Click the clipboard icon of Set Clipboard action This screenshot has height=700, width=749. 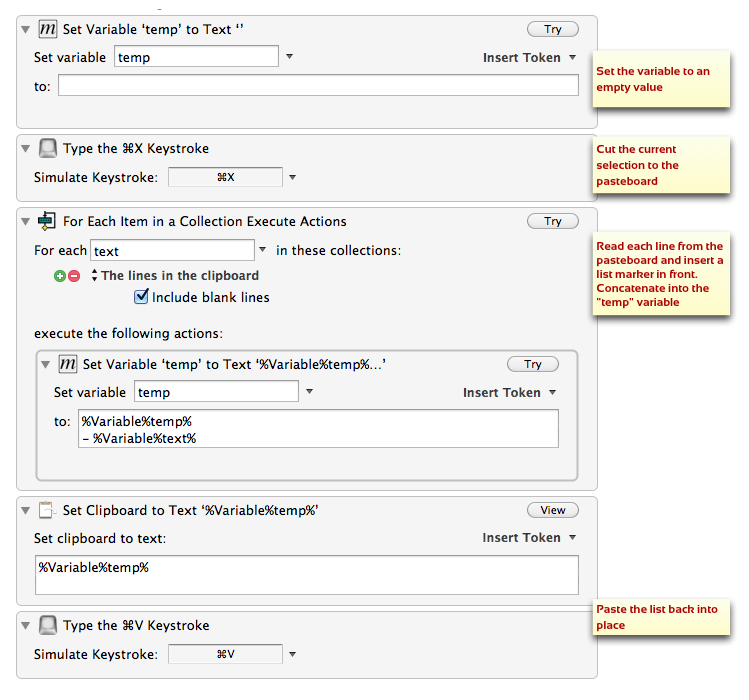click(x=47, y=510)
